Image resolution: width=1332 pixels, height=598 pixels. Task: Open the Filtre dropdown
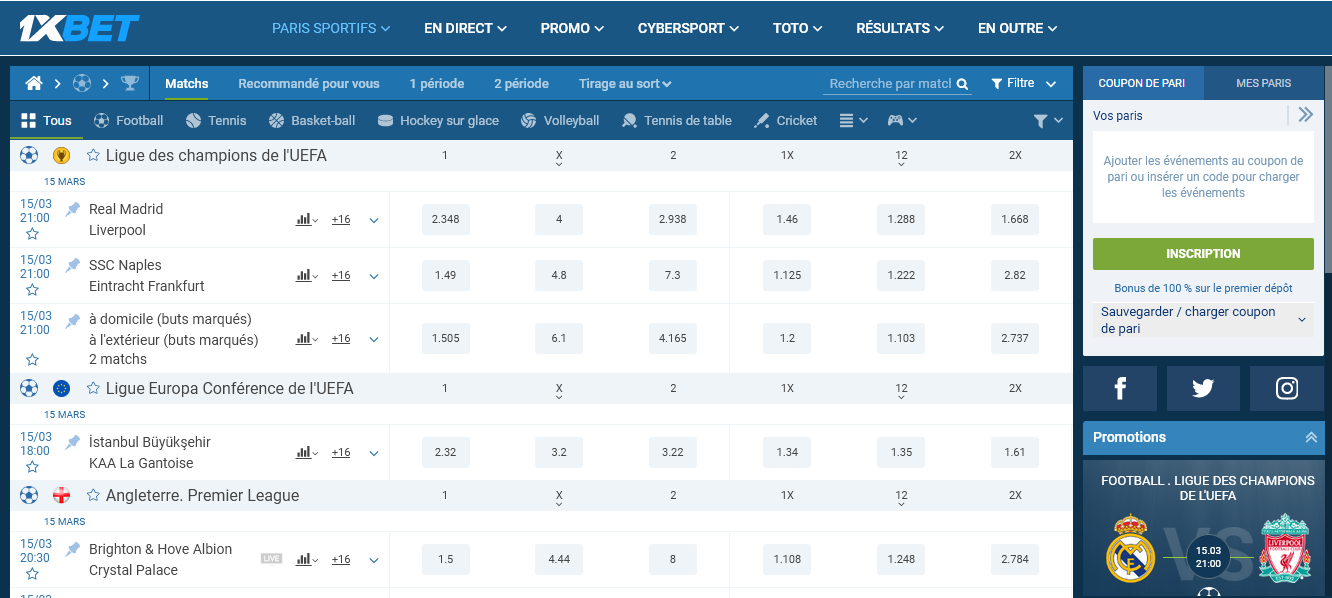[1024, 84]
